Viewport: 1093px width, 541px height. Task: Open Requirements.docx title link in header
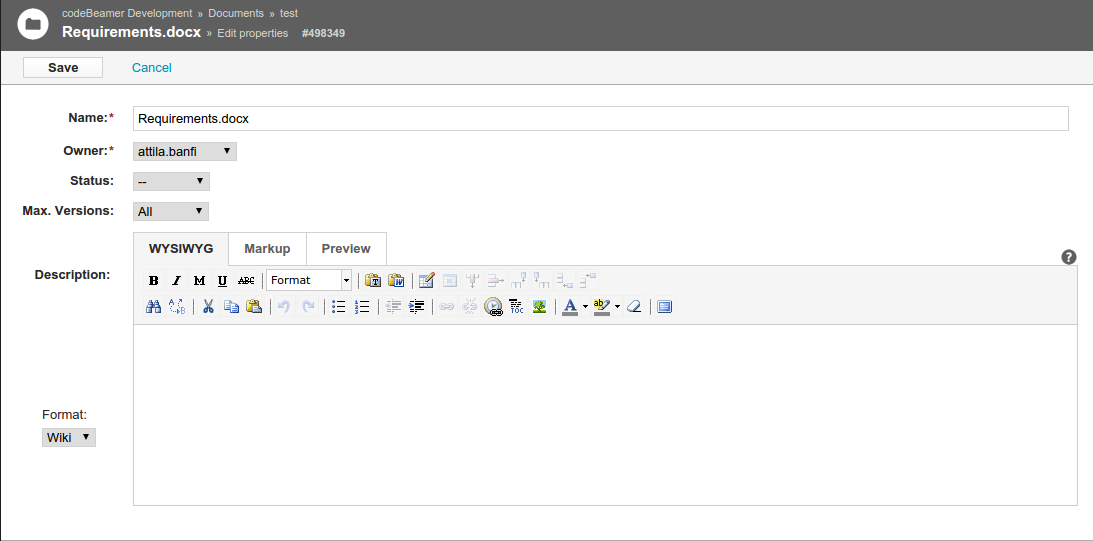131,32
